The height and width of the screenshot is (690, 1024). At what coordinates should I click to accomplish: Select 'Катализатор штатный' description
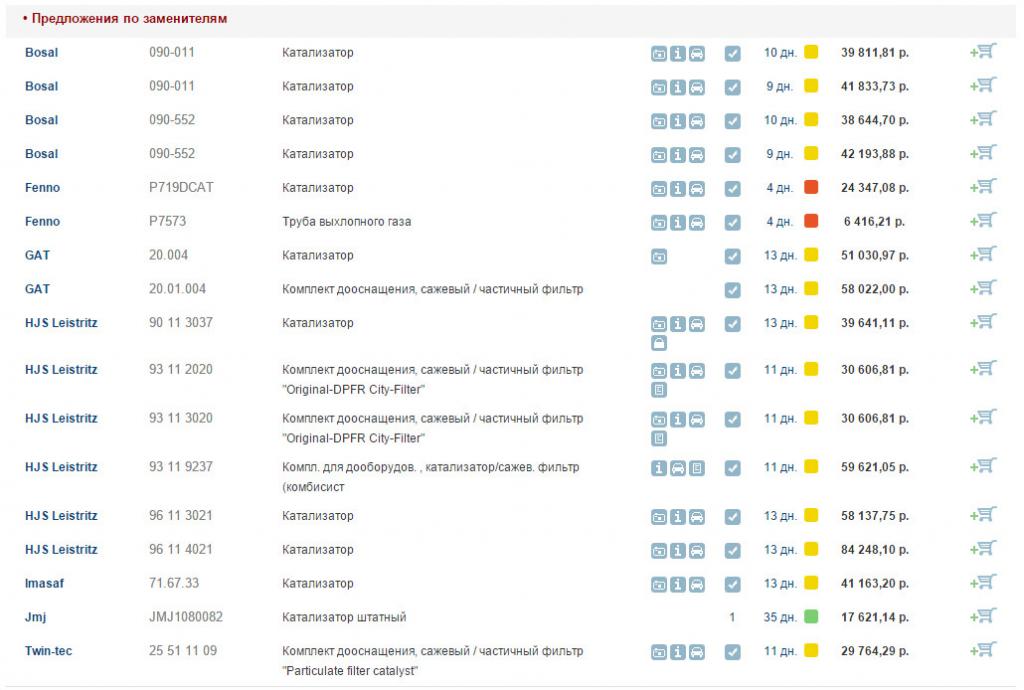point(344,617)
